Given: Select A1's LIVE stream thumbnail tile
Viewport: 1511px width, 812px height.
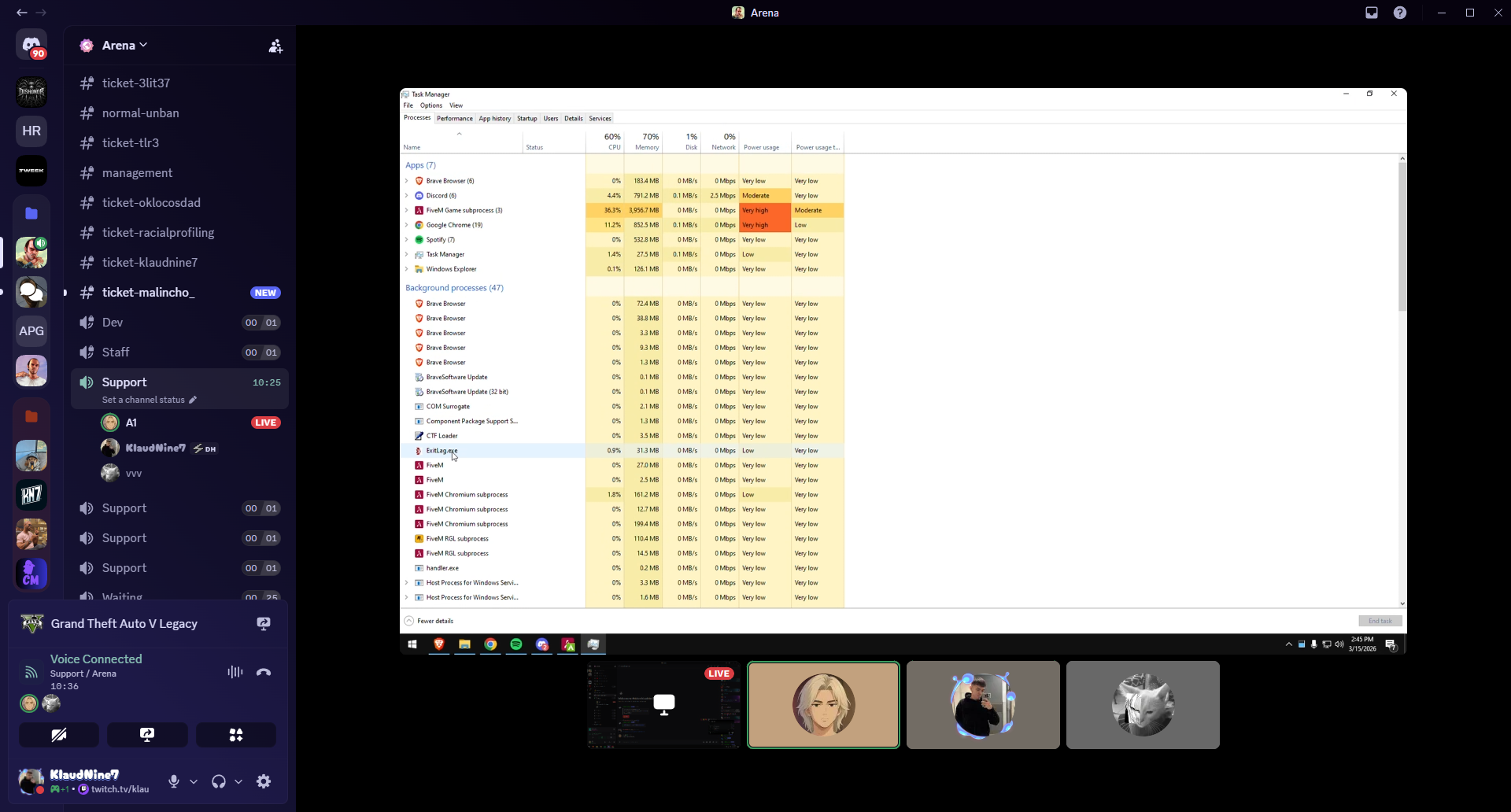Looking at the screenshot, I should pyautogui.click(x=664, y=705).
